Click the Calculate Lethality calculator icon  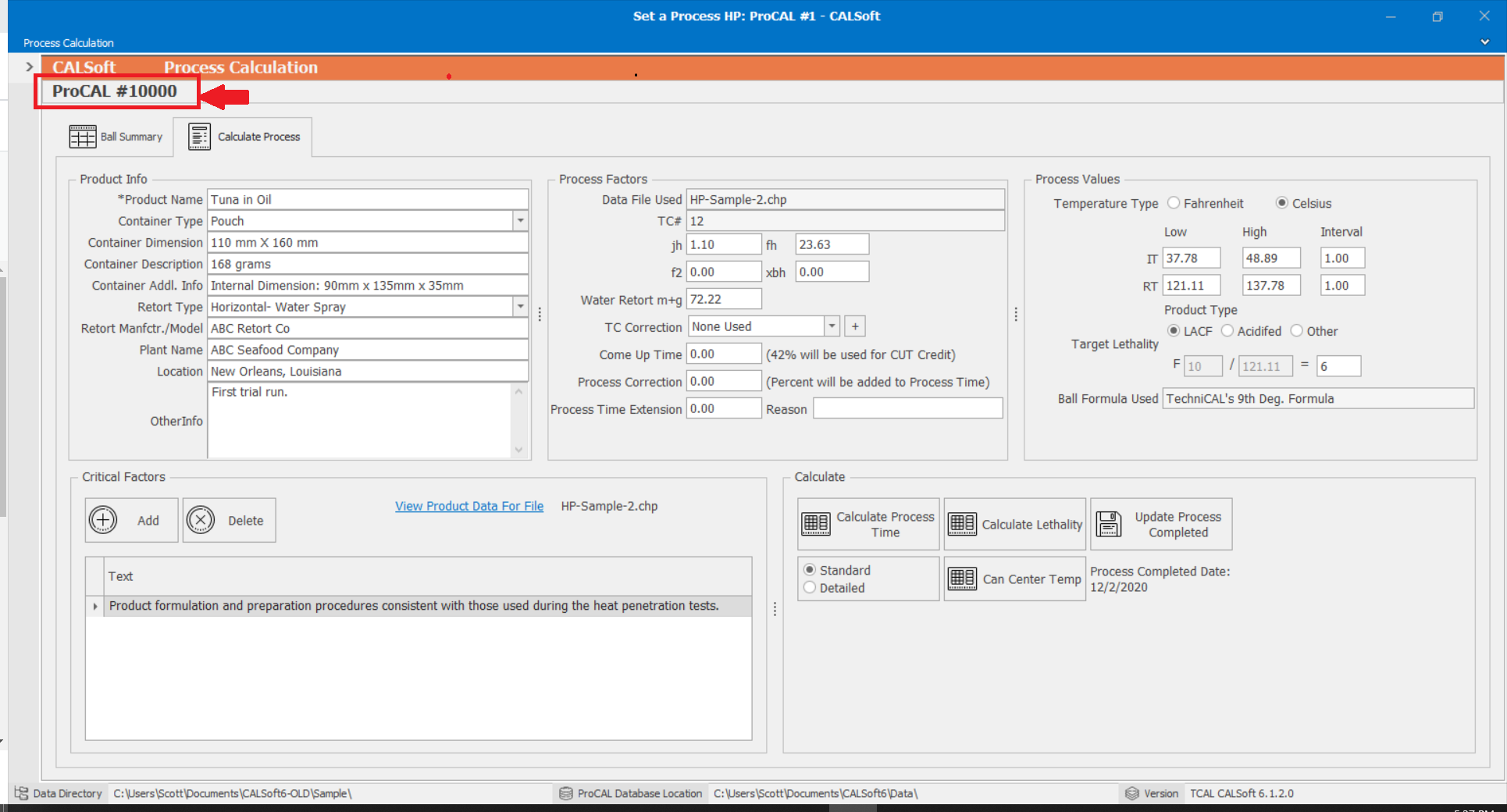pyautogui.click(x=962, y=524)
